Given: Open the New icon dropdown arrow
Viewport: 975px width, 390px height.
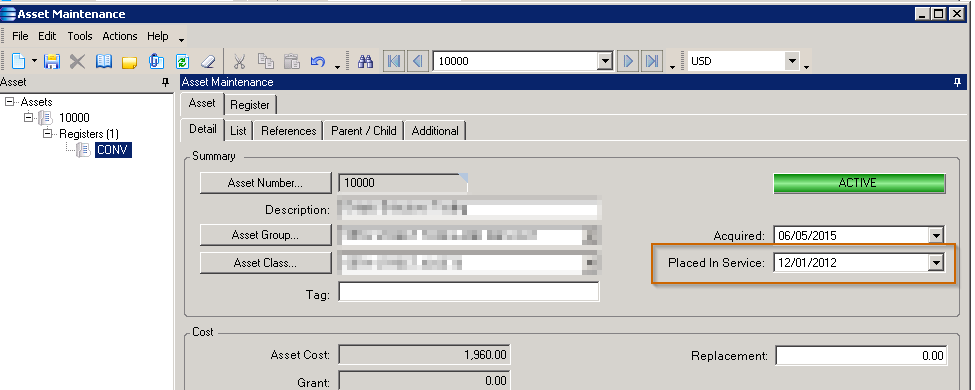Looking at the screenshot, I should coord(34,61).
